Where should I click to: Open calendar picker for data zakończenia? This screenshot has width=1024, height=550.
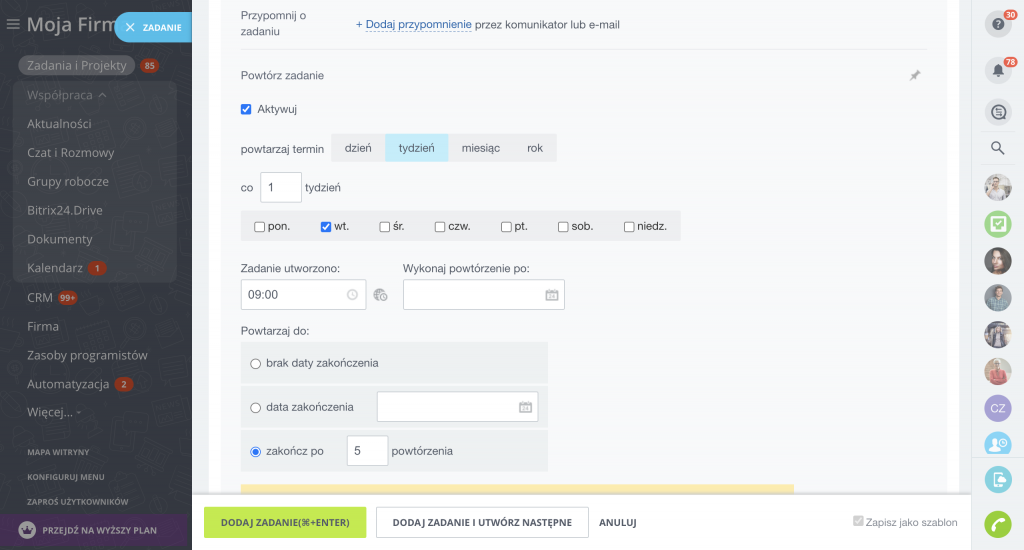pos(525,407)
